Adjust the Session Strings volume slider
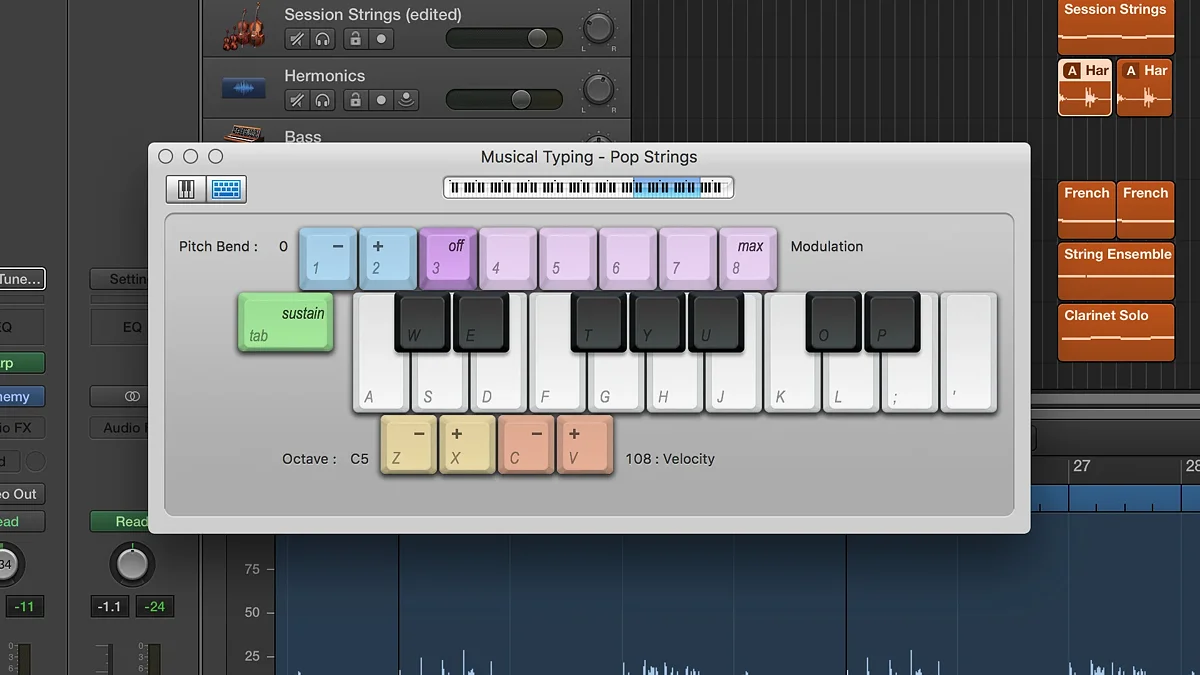The image size is (1200, 675). [504, 39]
